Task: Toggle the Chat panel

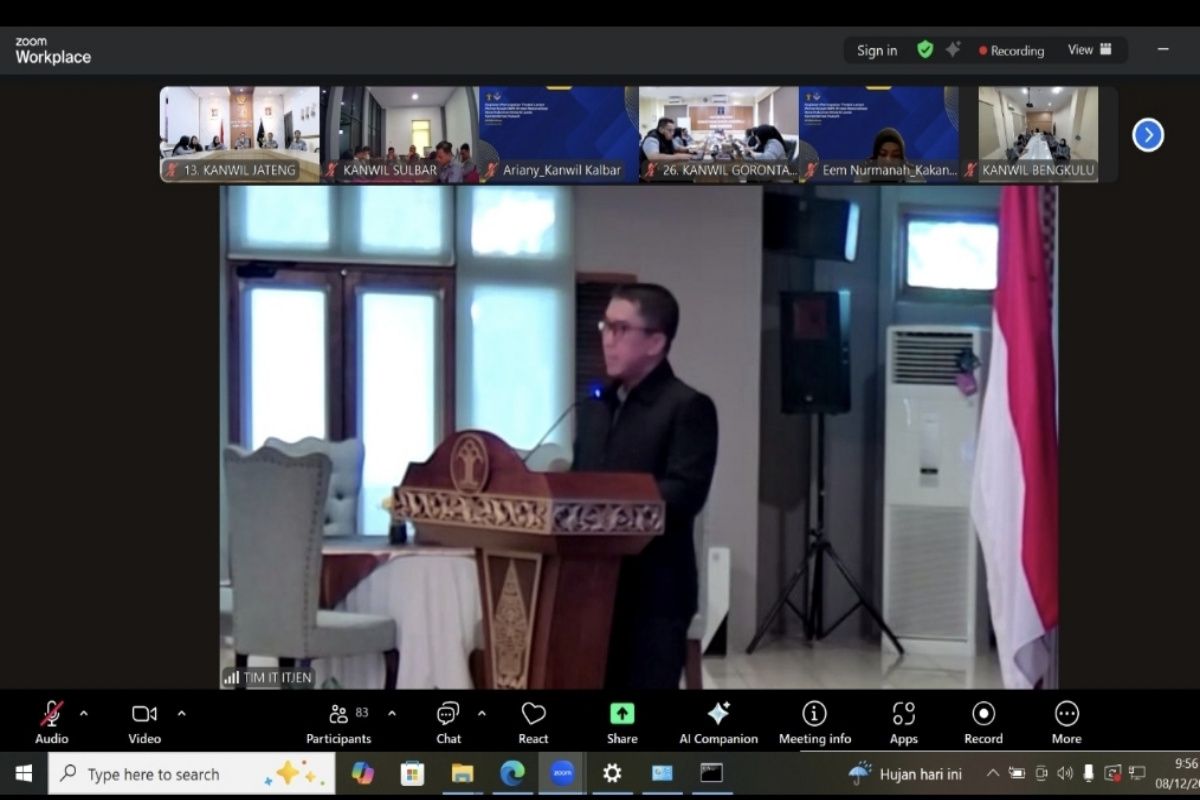Action: (448, 722)
